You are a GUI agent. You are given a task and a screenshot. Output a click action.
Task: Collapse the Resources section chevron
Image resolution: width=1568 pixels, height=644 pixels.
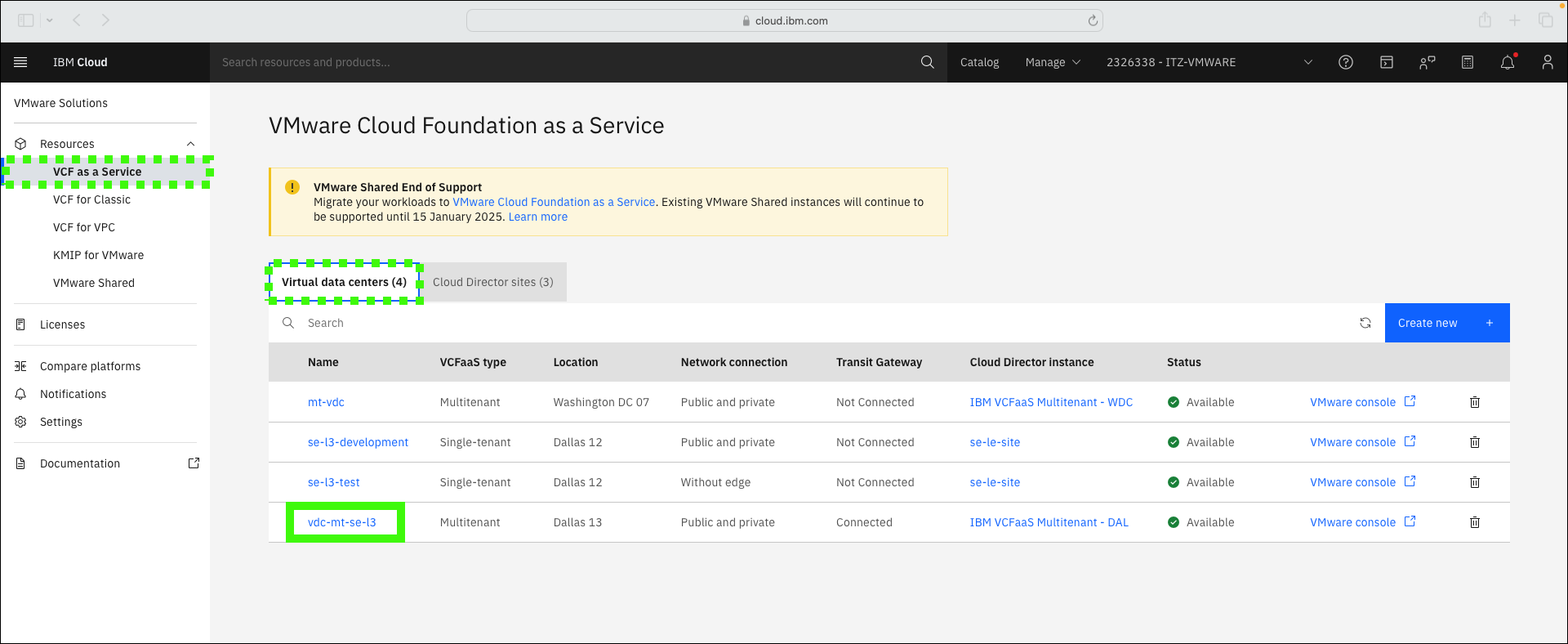pos(190,144)
